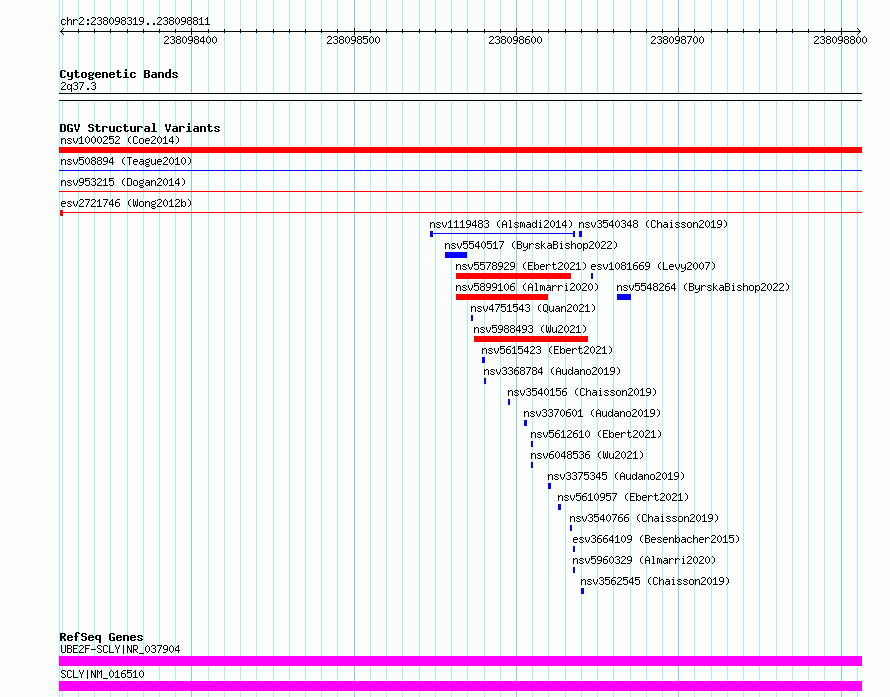Viewport: 890px width, 697px height.
Task: Open the esv3664109 (Besenbacher2015) label
Action: tap(656, 539)
